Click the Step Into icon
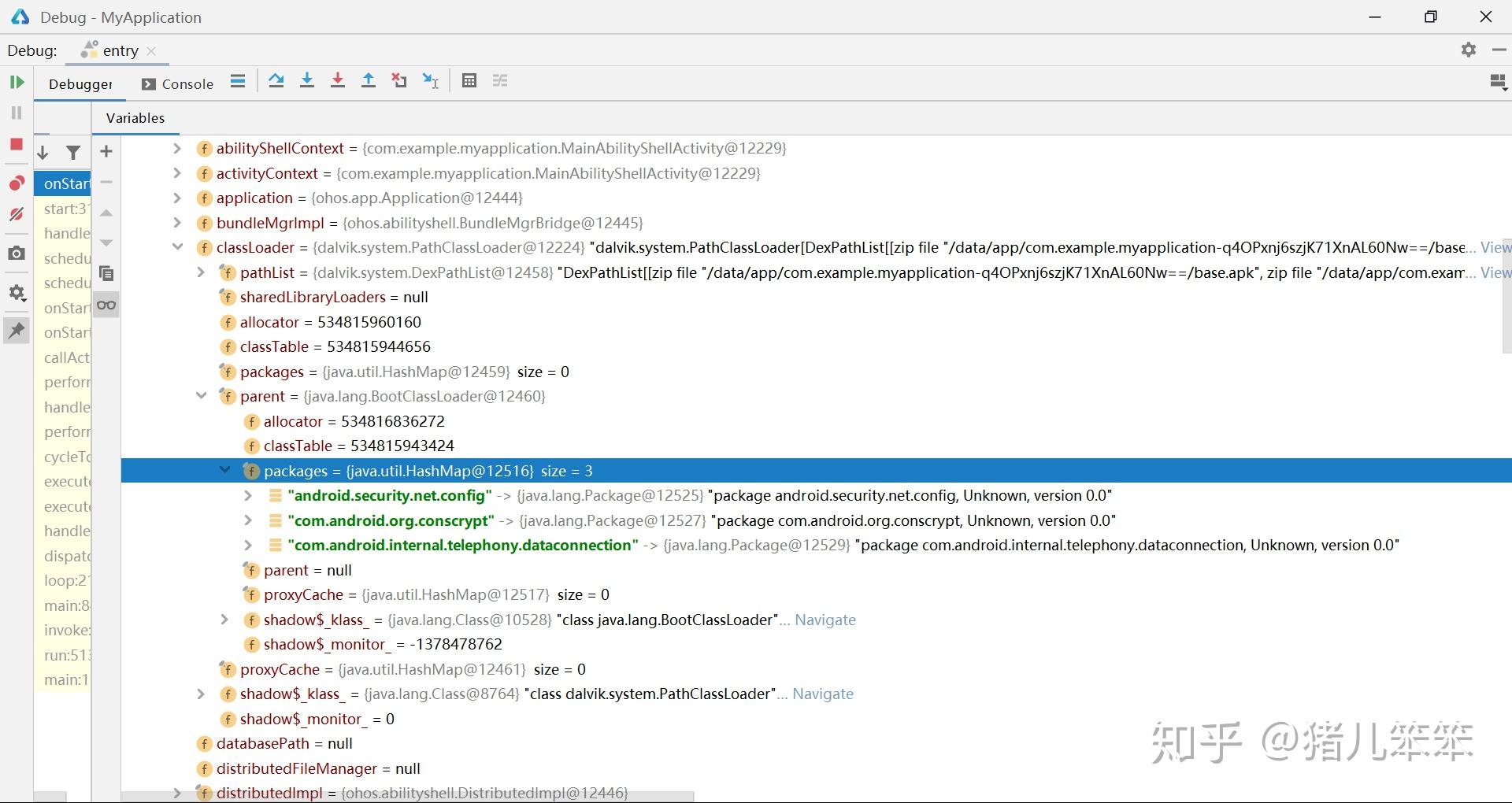 [x=307, y=81]
